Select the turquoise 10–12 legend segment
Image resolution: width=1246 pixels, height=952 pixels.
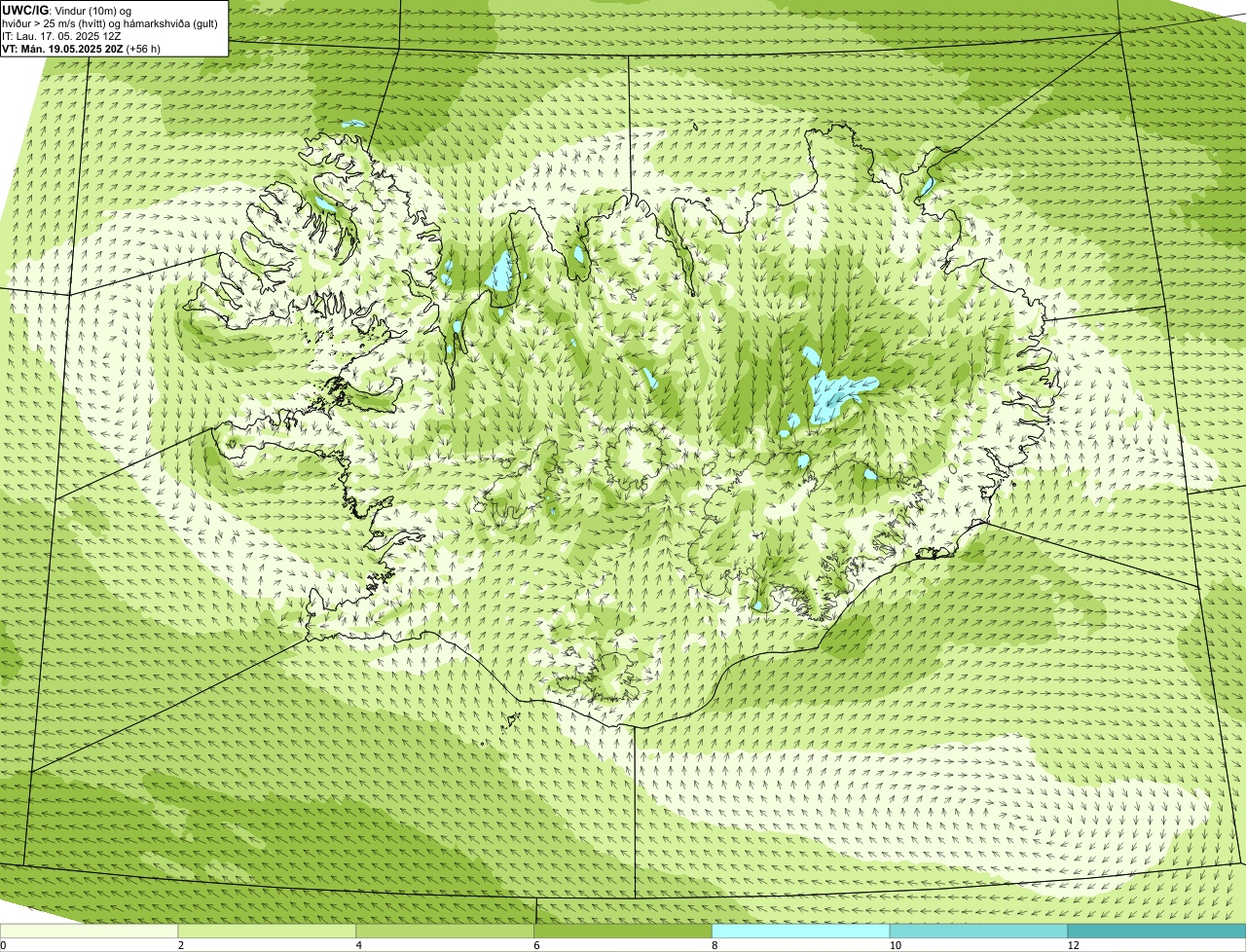coord(979,932)
